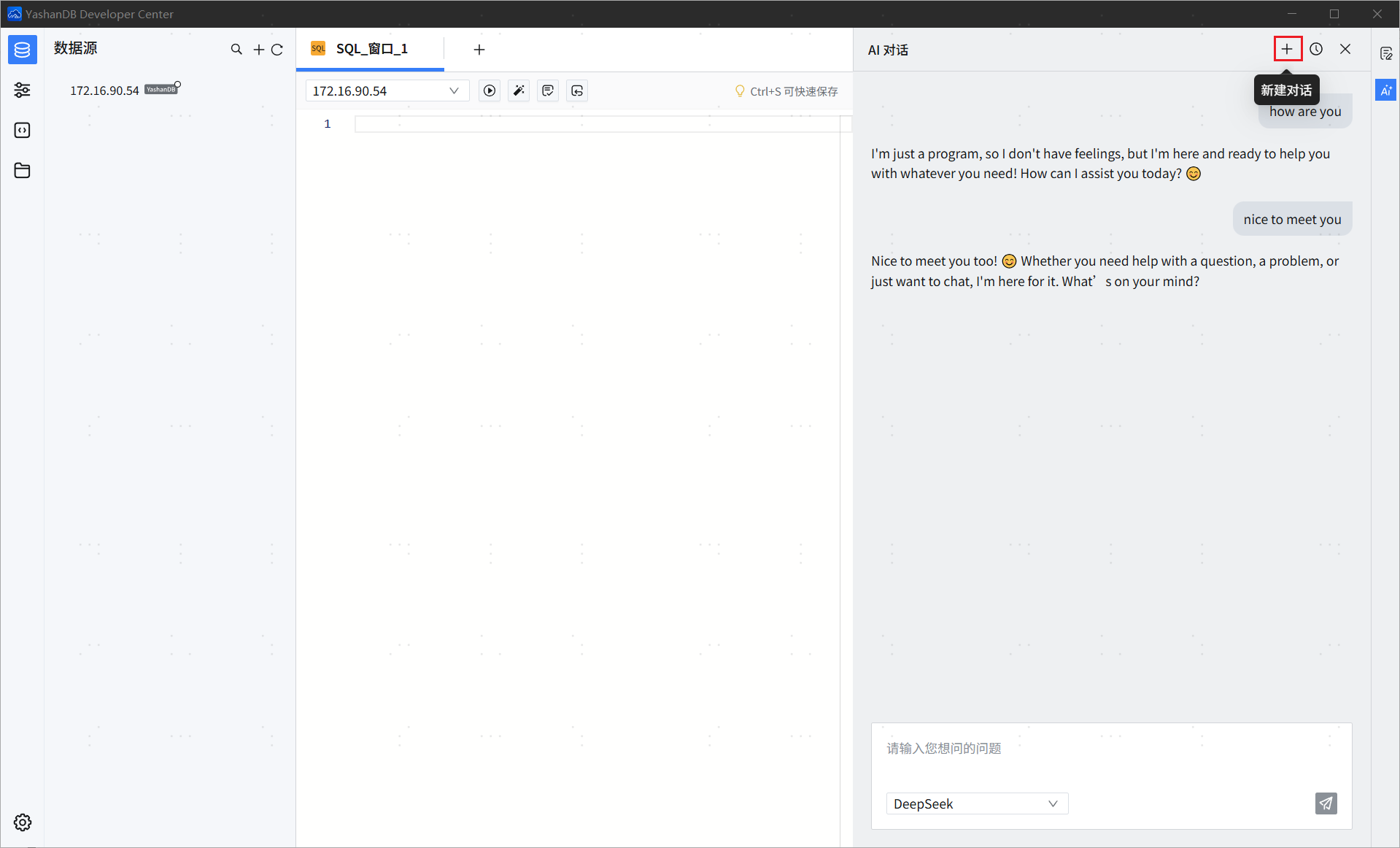Open the code snippet sidebar icon

coord(22,130)
